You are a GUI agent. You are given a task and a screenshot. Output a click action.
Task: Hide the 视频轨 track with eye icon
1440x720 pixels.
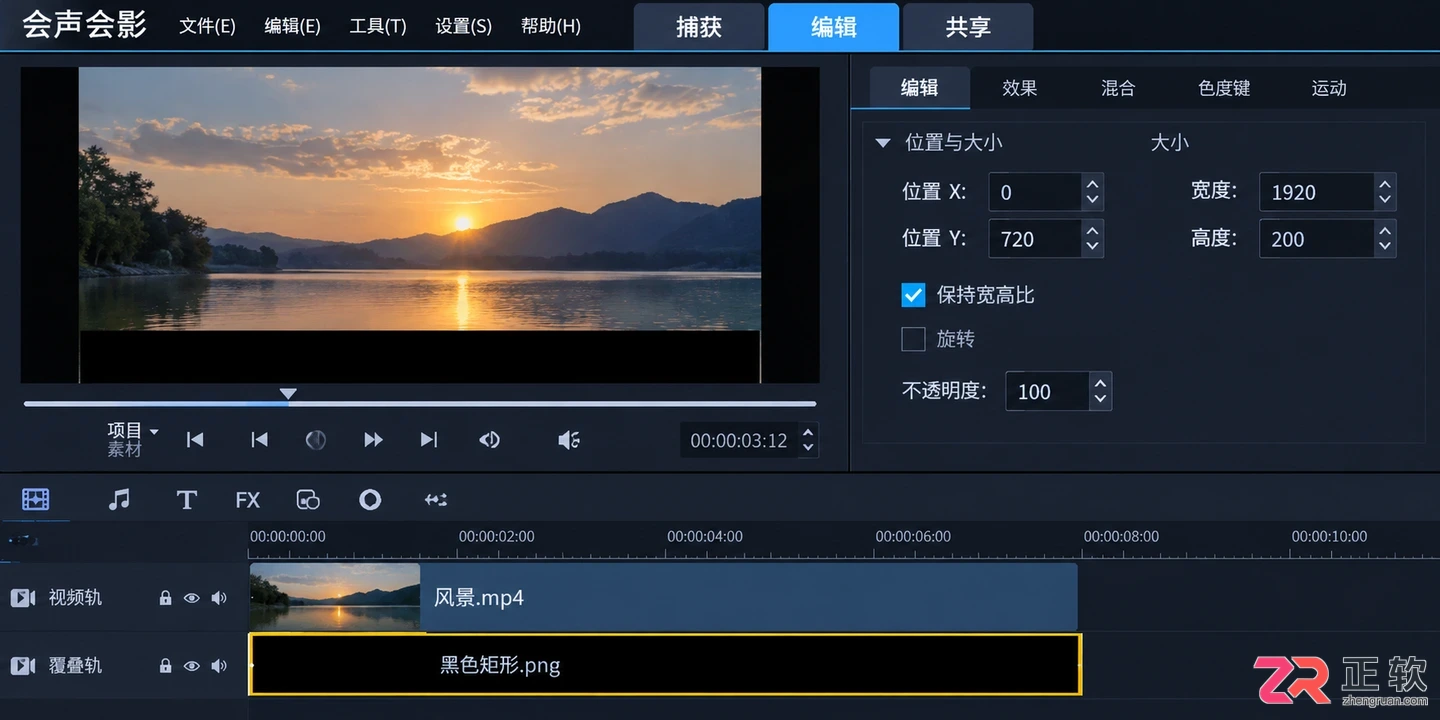(x=191, y=598)
